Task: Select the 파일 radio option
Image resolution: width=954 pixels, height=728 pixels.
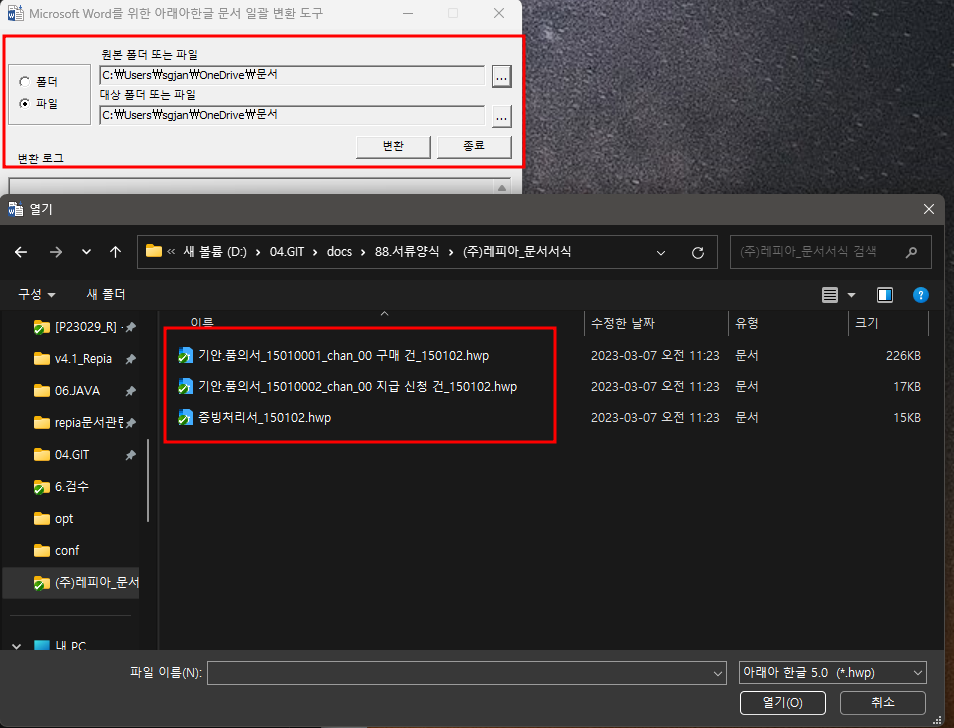Action: [x=25, y=103]
